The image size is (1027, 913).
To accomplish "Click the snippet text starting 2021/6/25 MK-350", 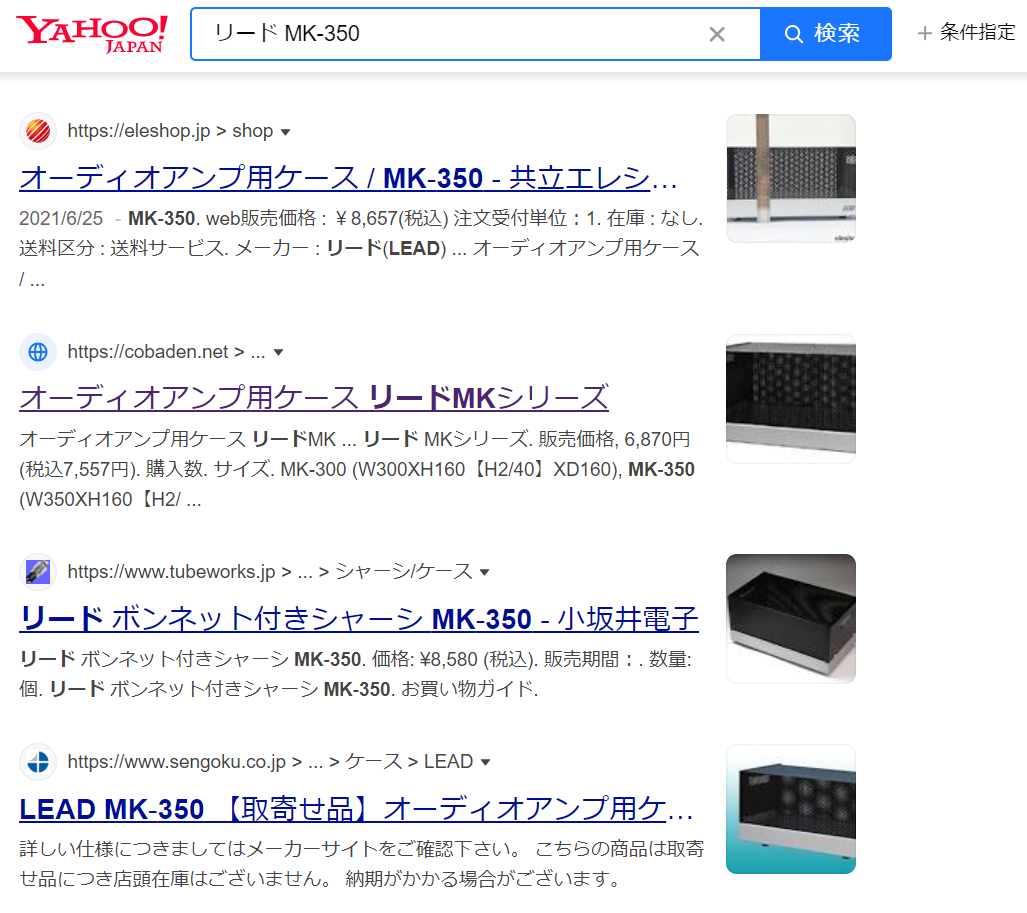I will click(361, 248).
